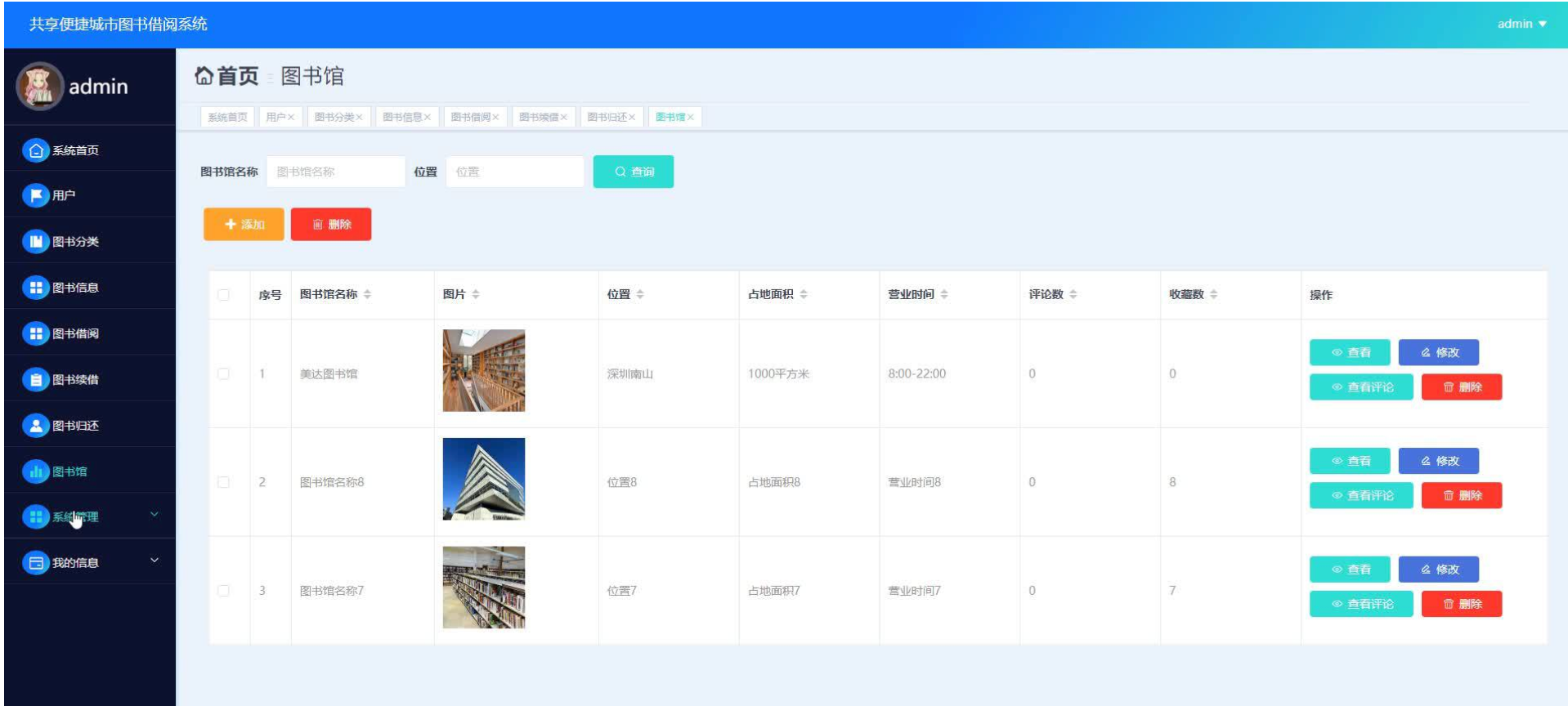Screen dimensions: 1568x706
Task: Click the 图书馆名称 search input field
Action: click(x=336, y=172)
